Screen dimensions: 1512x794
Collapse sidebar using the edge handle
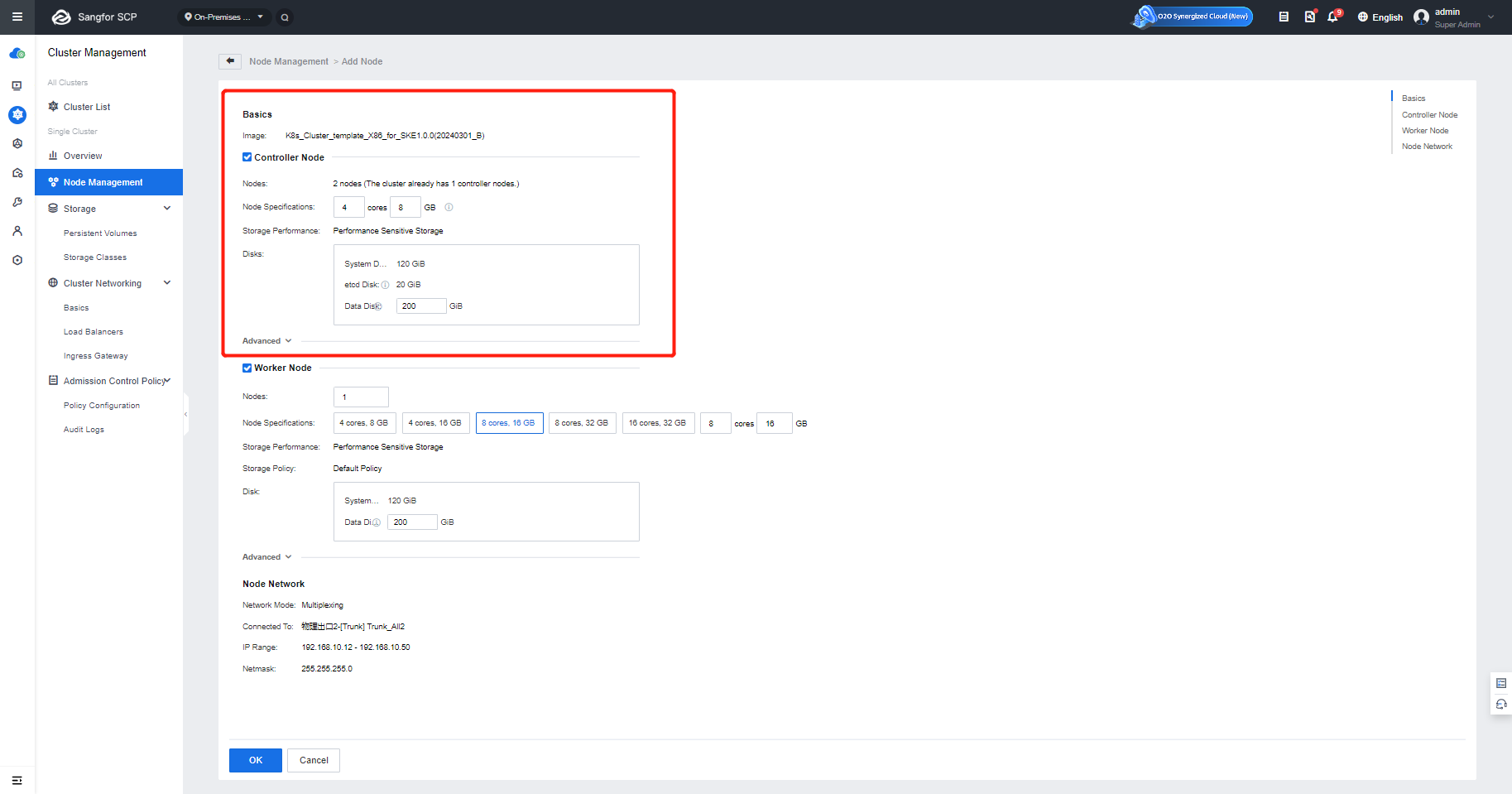185,414
